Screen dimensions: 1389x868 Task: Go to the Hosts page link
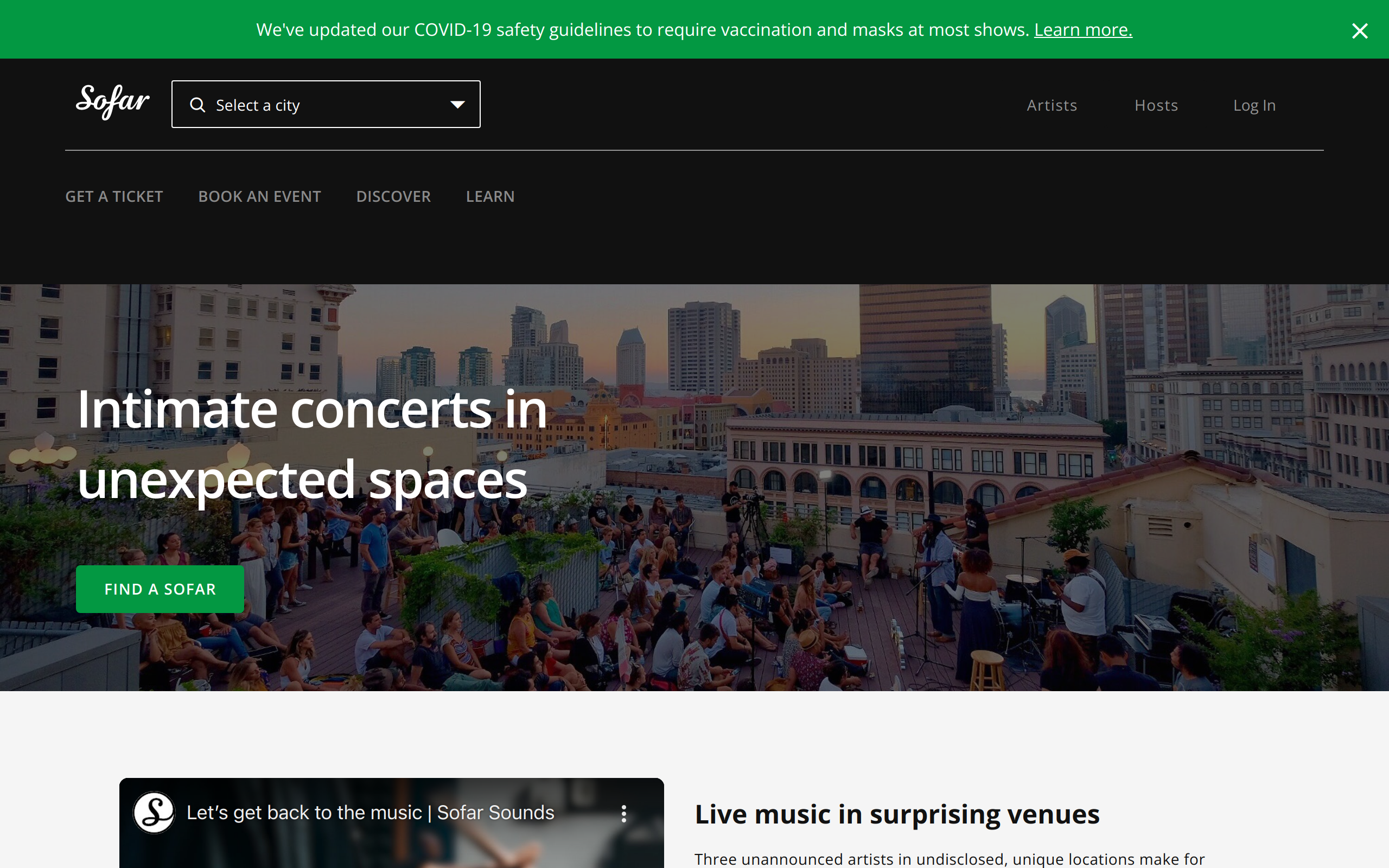[1156, 105]
